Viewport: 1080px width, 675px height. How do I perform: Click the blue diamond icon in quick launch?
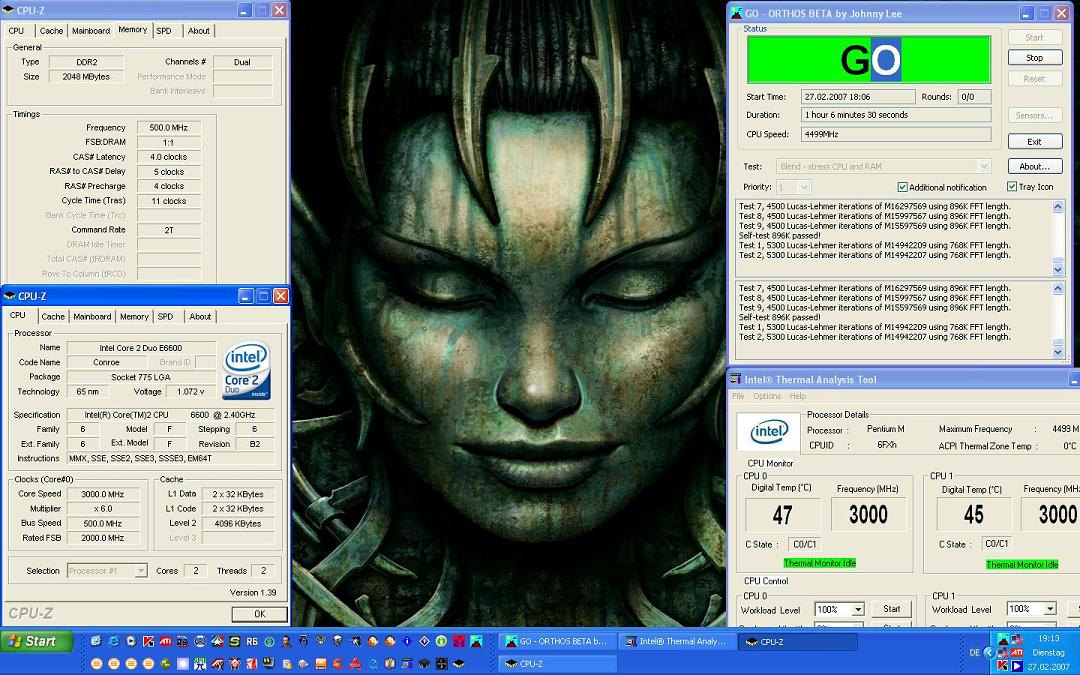coord(424,641)
